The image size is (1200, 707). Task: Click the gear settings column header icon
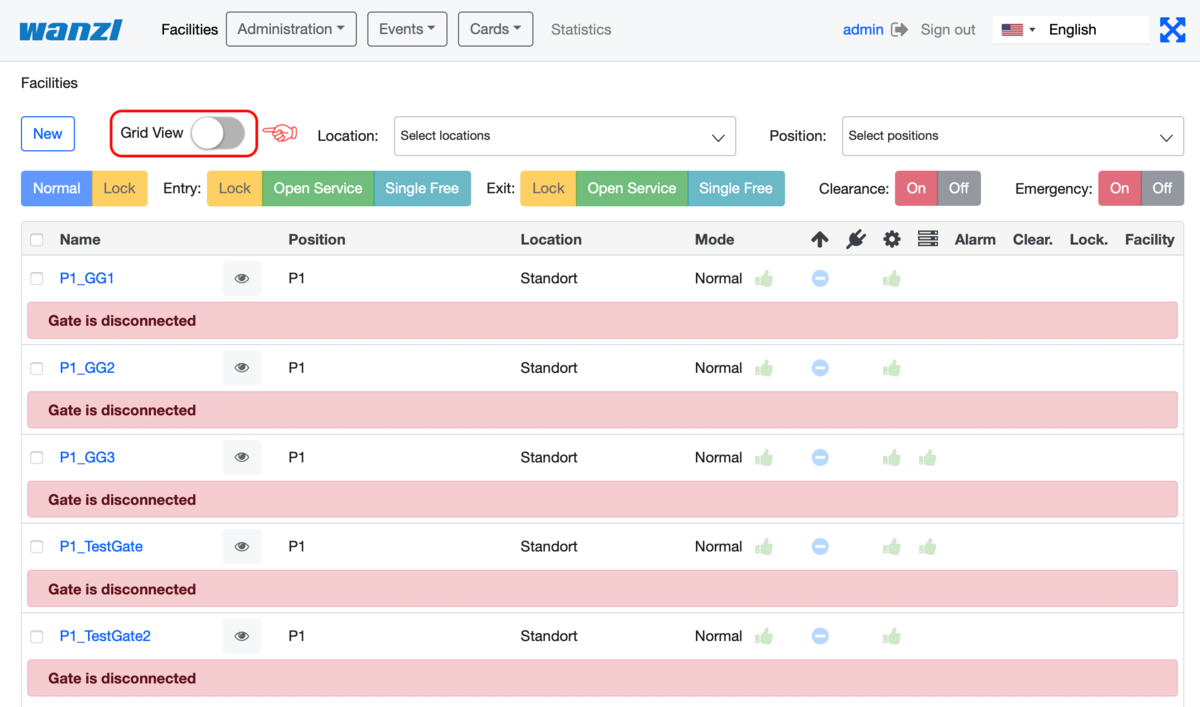(891, 239)
